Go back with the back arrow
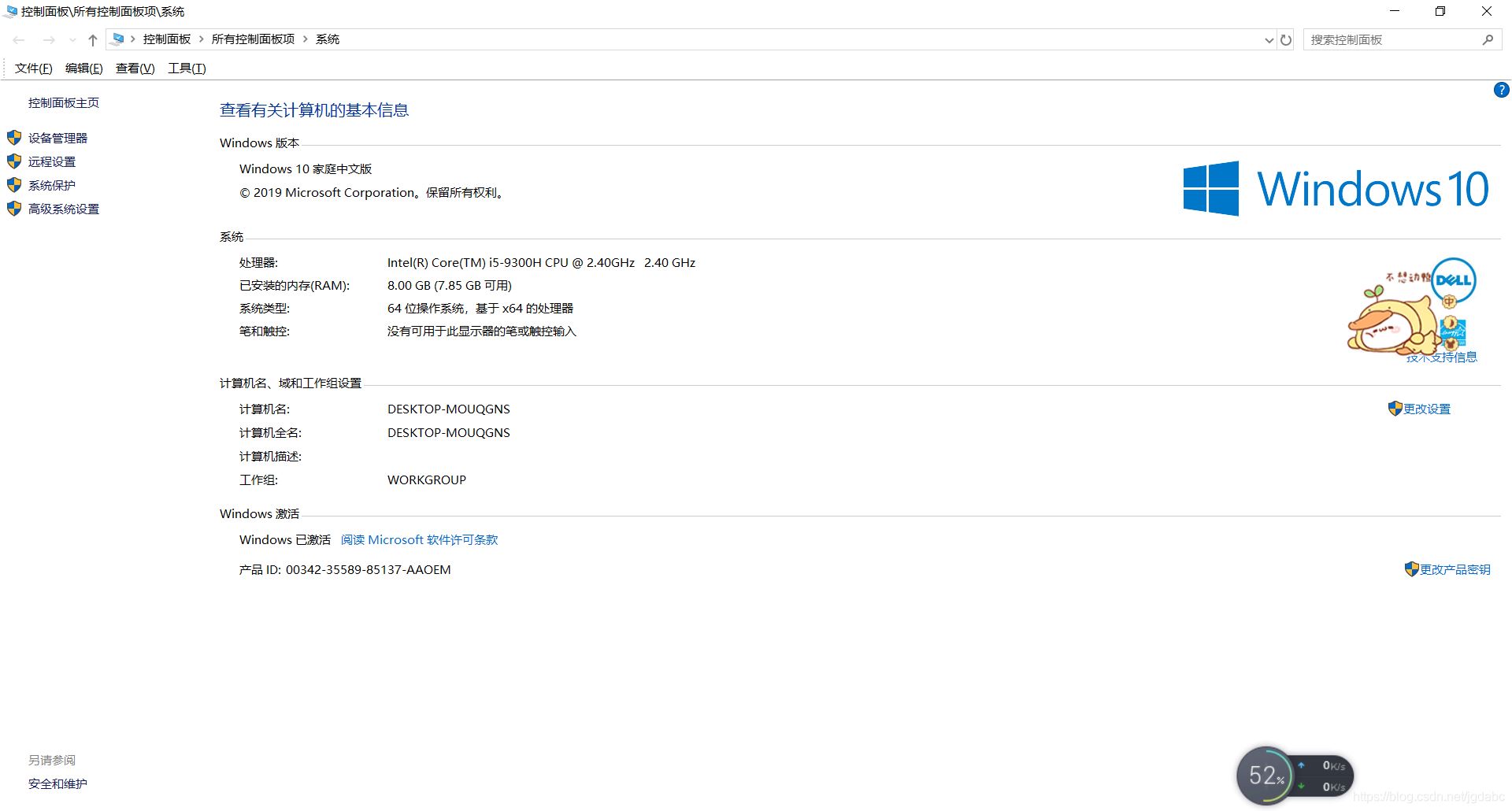 pyautogui.click(x=19, y=39)
